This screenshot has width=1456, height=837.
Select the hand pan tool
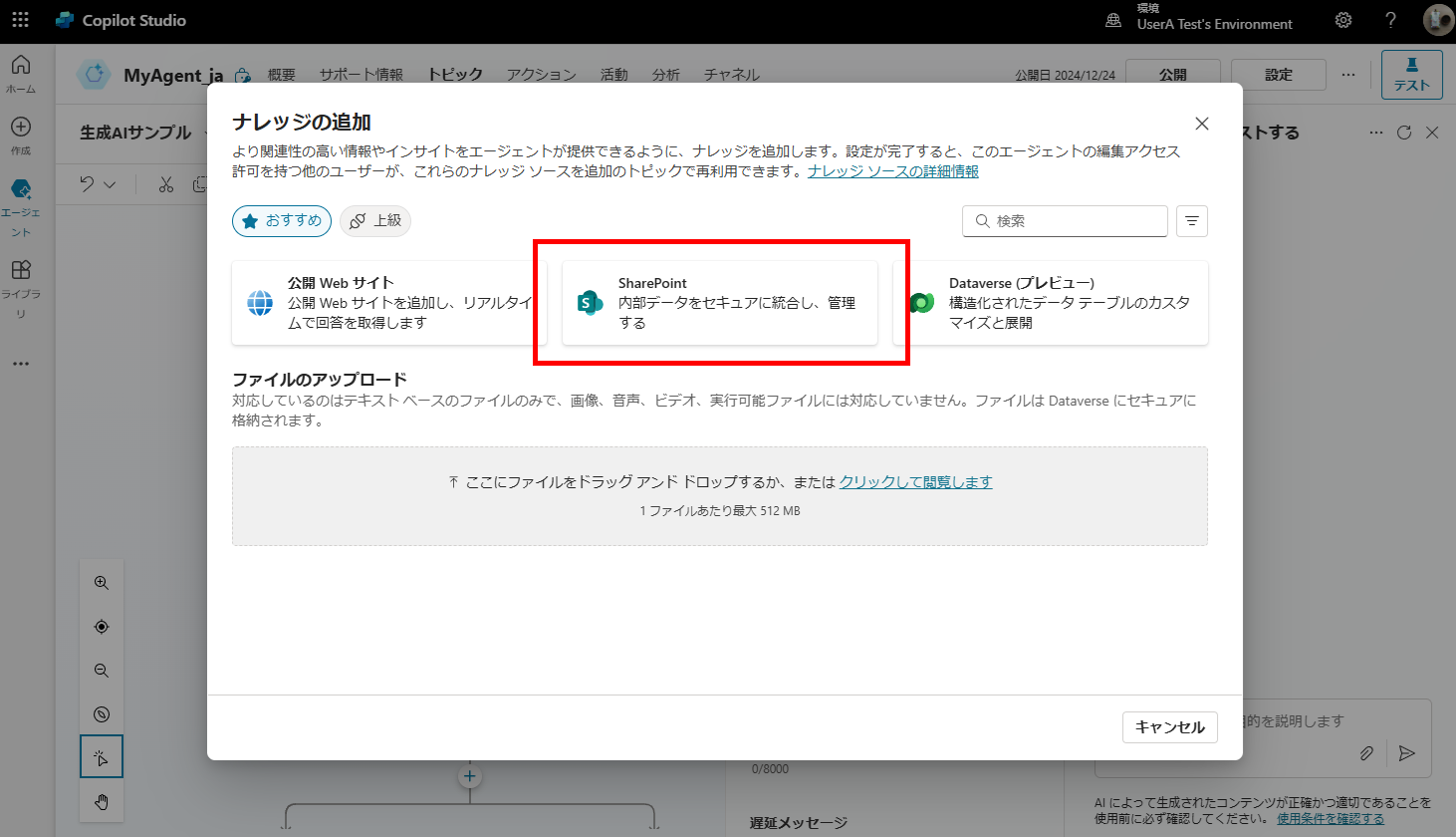[102, 802]
